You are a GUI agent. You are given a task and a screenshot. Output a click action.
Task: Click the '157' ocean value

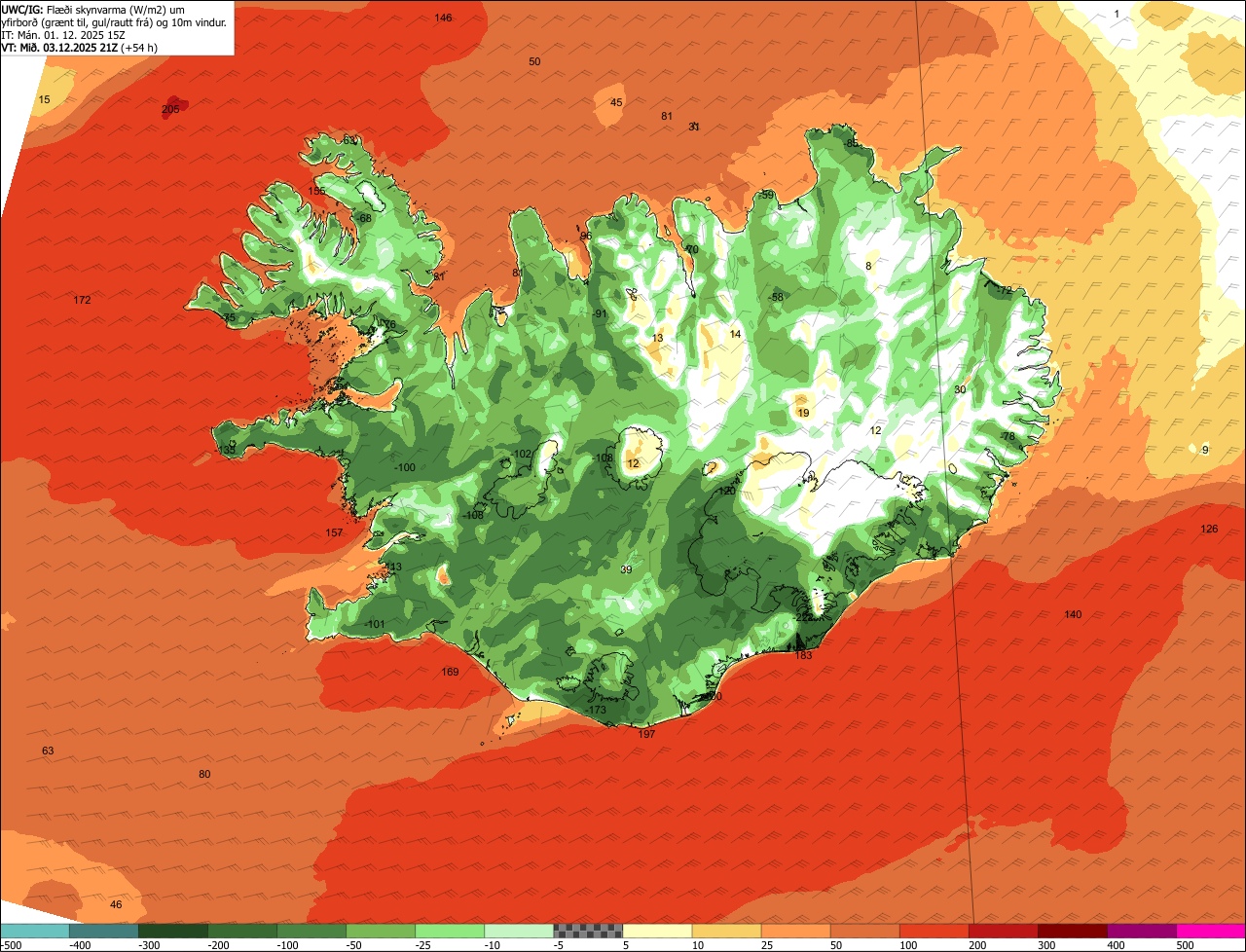point(334,533)
